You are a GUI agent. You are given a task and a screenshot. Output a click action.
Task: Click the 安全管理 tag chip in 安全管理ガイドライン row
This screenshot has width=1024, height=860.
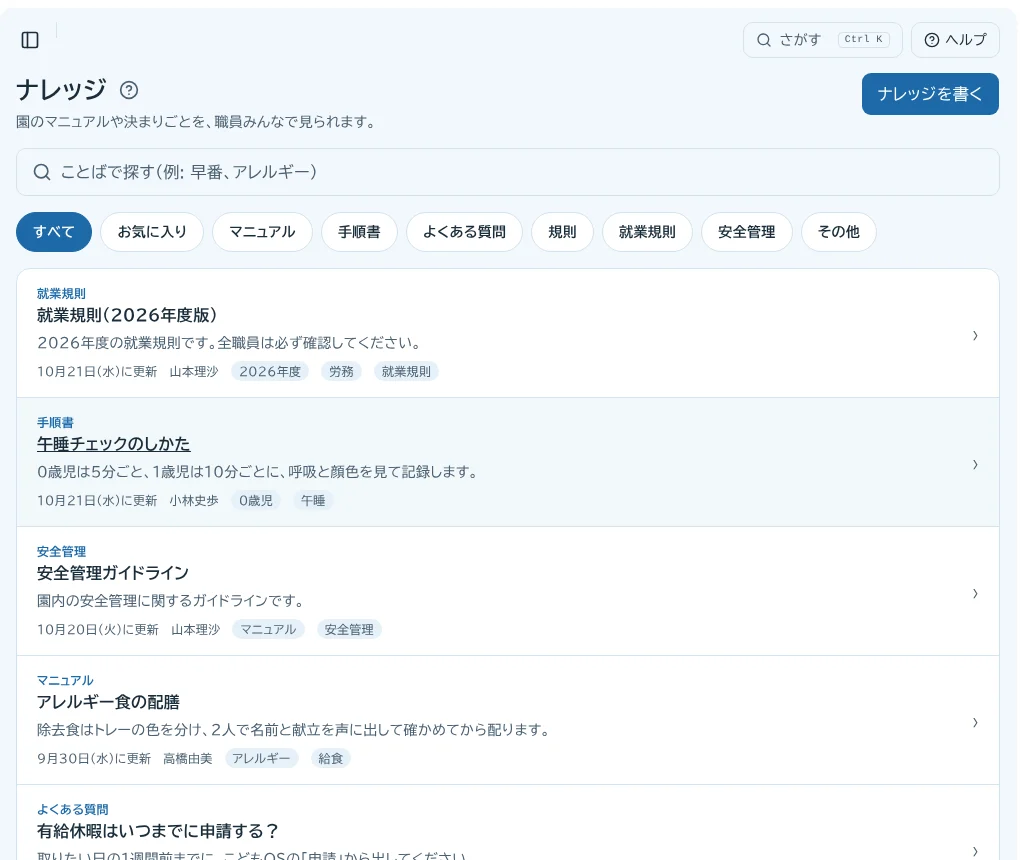tap(349, 629)
